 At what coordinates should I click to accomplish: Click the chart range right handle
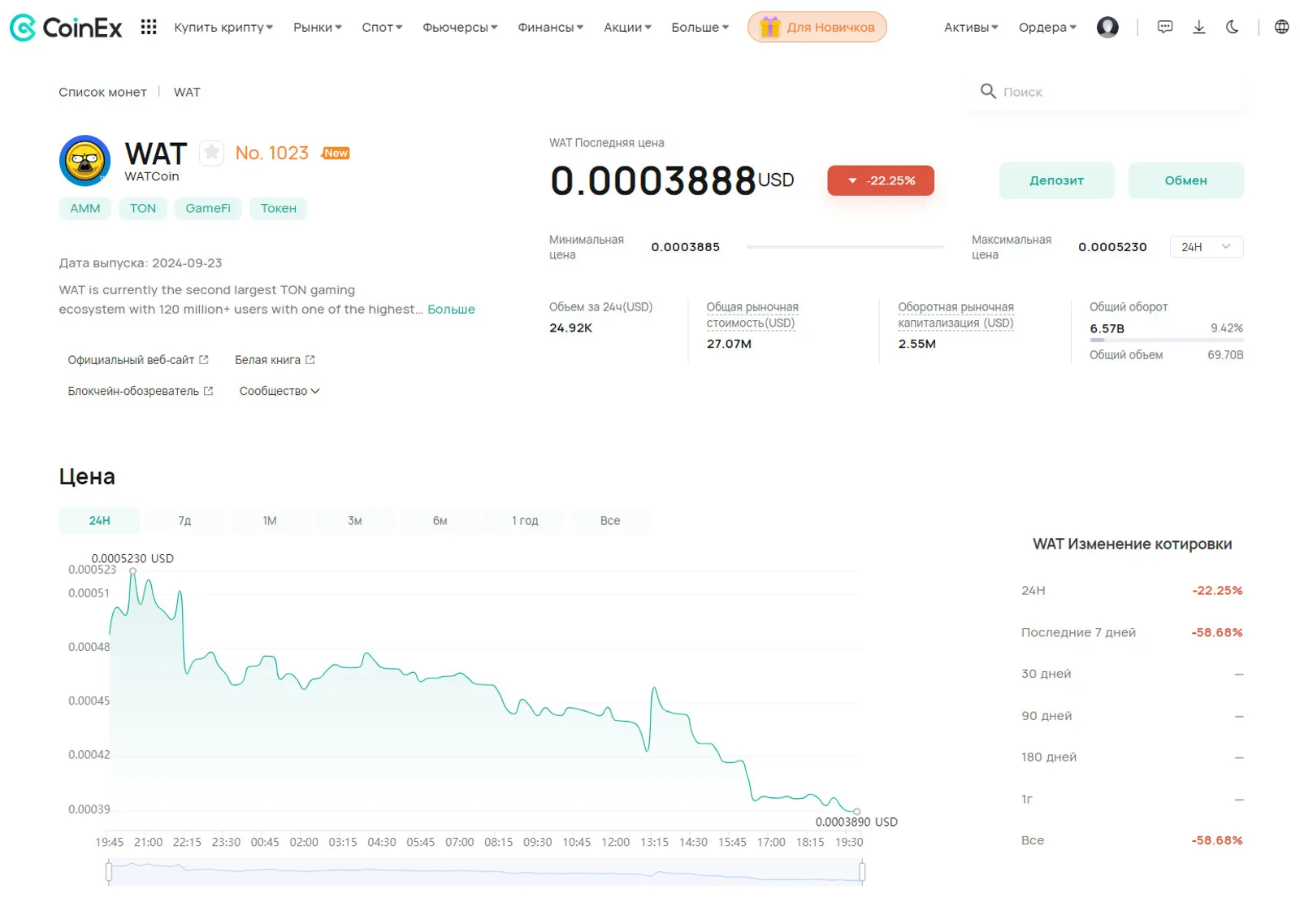(x=862, y=872)
